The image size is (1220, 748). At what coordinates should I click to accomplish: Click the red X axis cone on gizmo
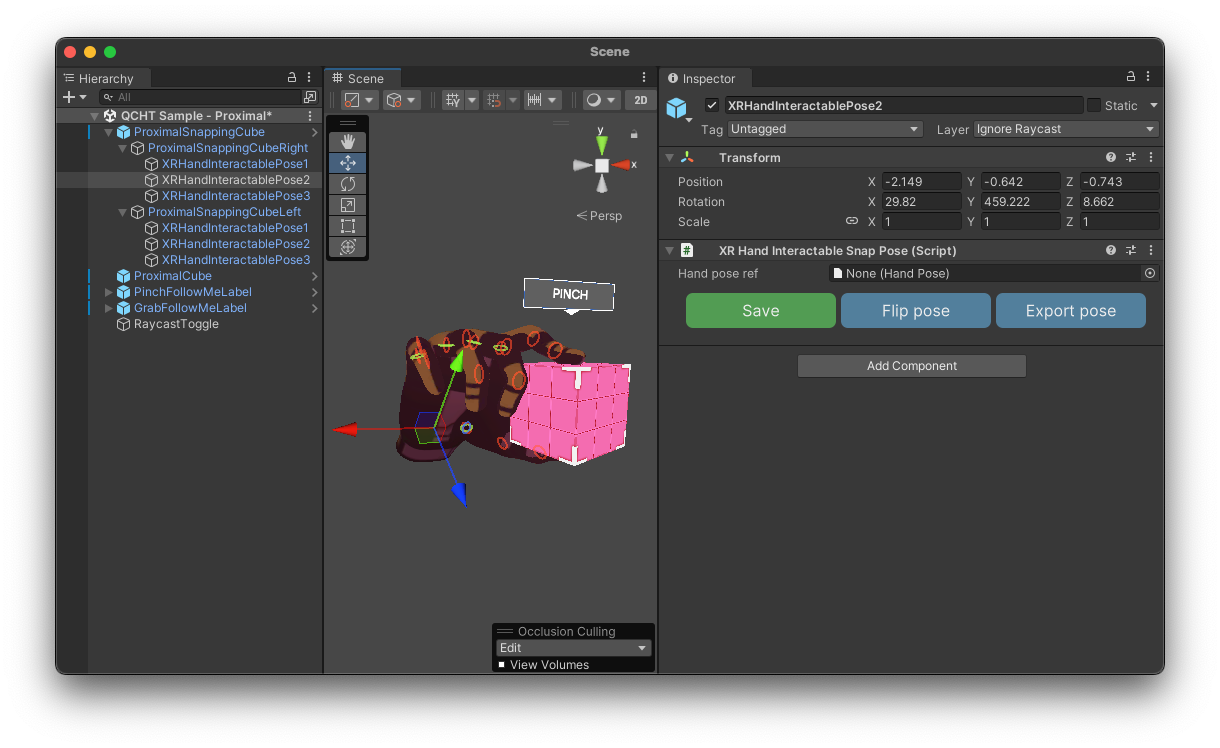tap(622, 165)
